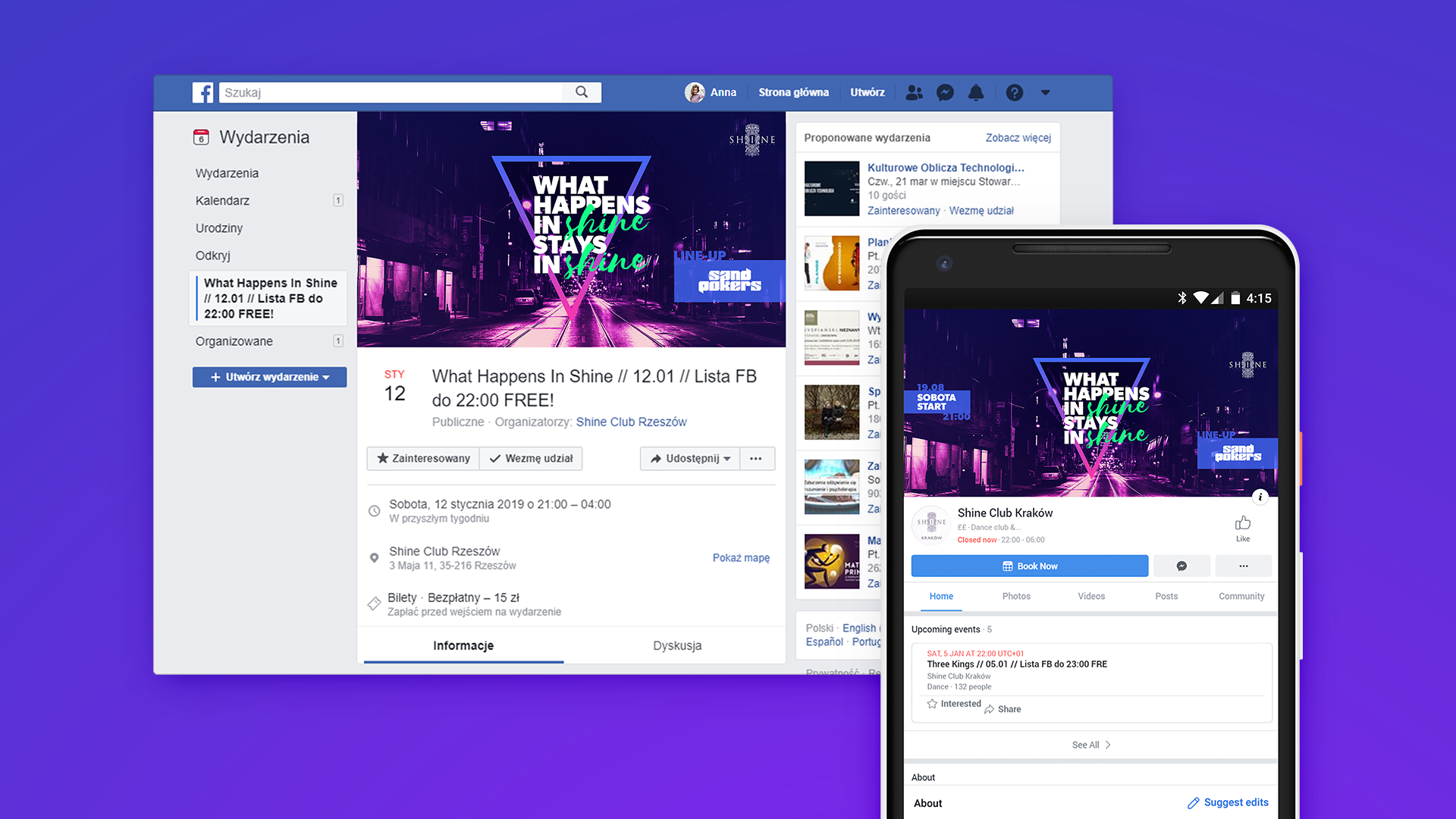
Task: Open Utwórz wydarzenie dropdown button
Action: point(269,377)
